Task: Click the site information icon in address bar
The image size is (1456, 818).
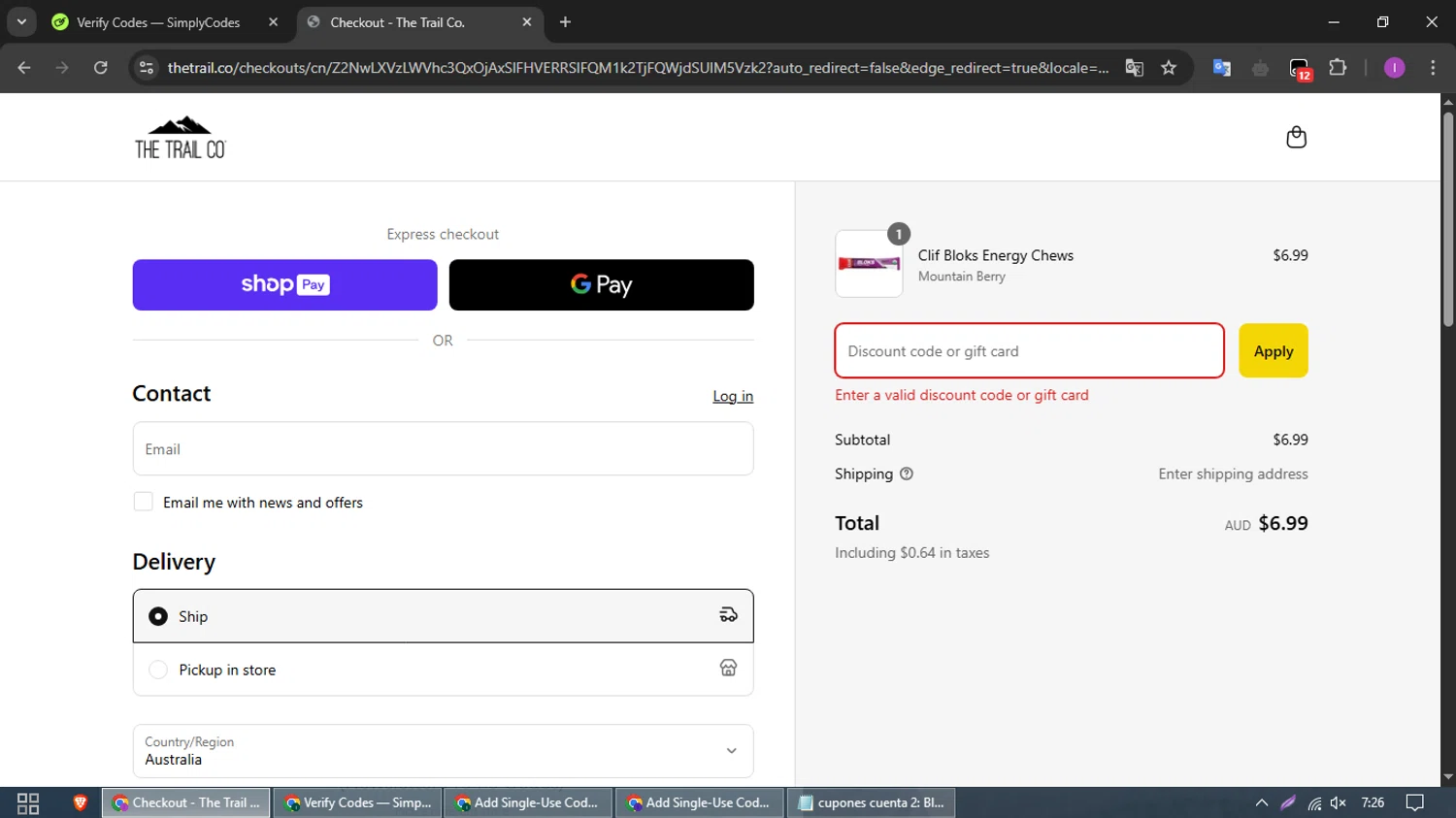Action: [147, 67]
